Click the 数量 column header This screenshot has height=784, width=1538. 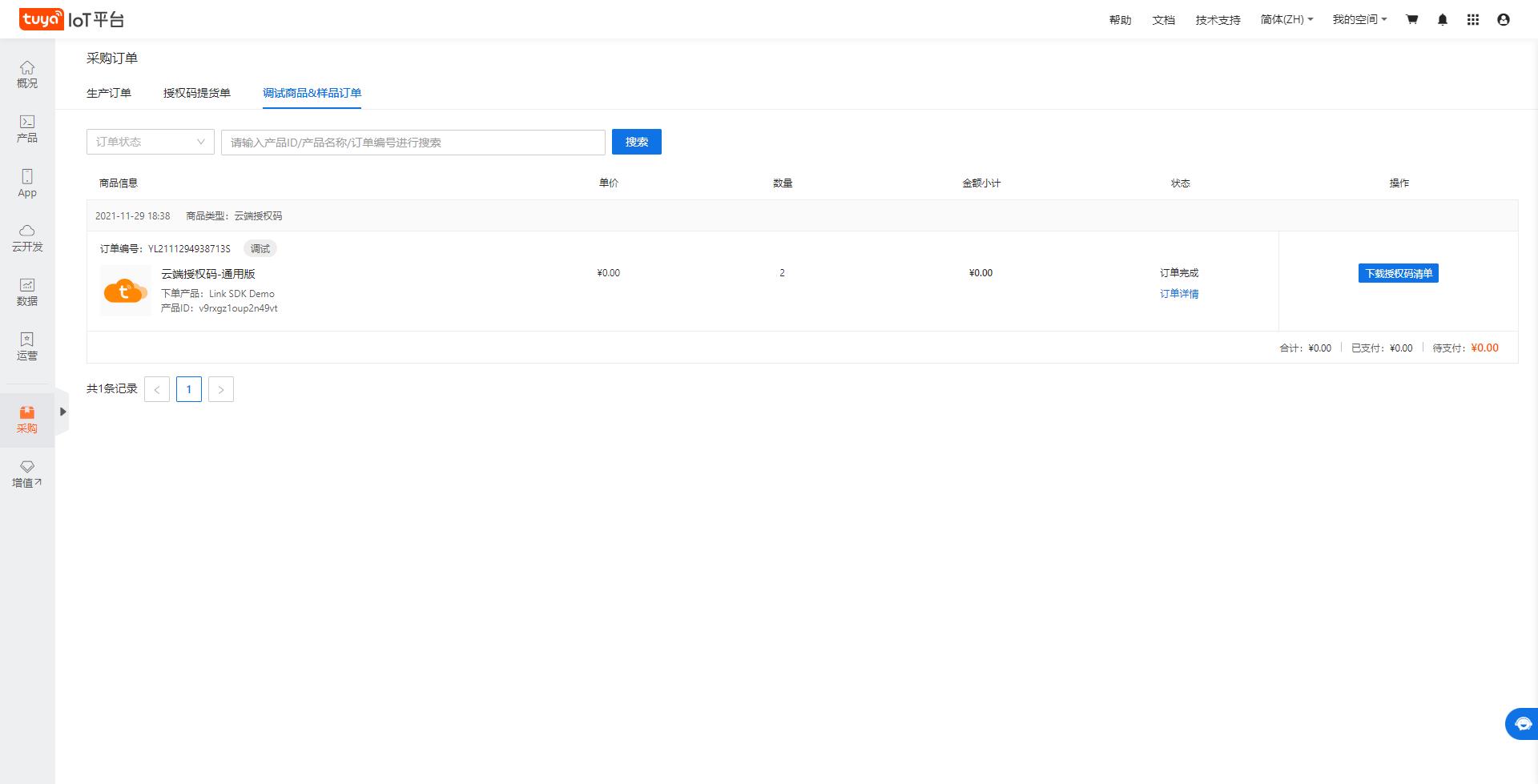[x=783, y=183]
